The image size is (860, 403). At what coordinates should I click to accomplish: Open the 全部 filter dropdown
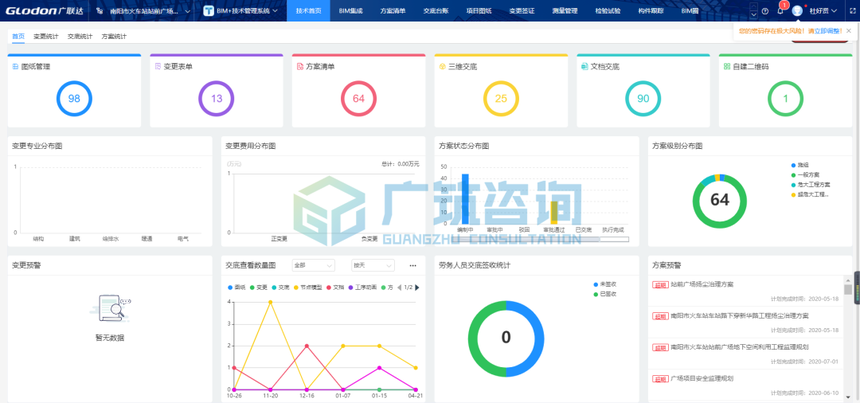pos(314,265)
